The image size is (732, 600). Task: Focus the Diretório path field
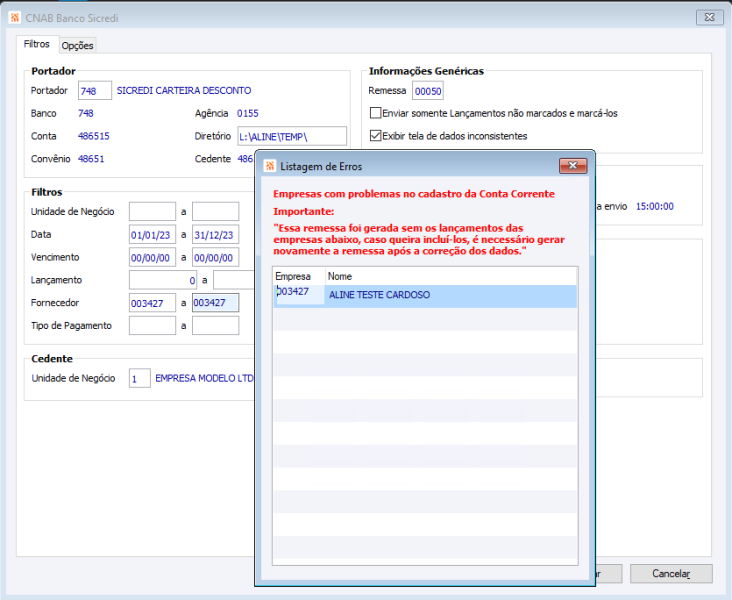click(x=291, y=136)
